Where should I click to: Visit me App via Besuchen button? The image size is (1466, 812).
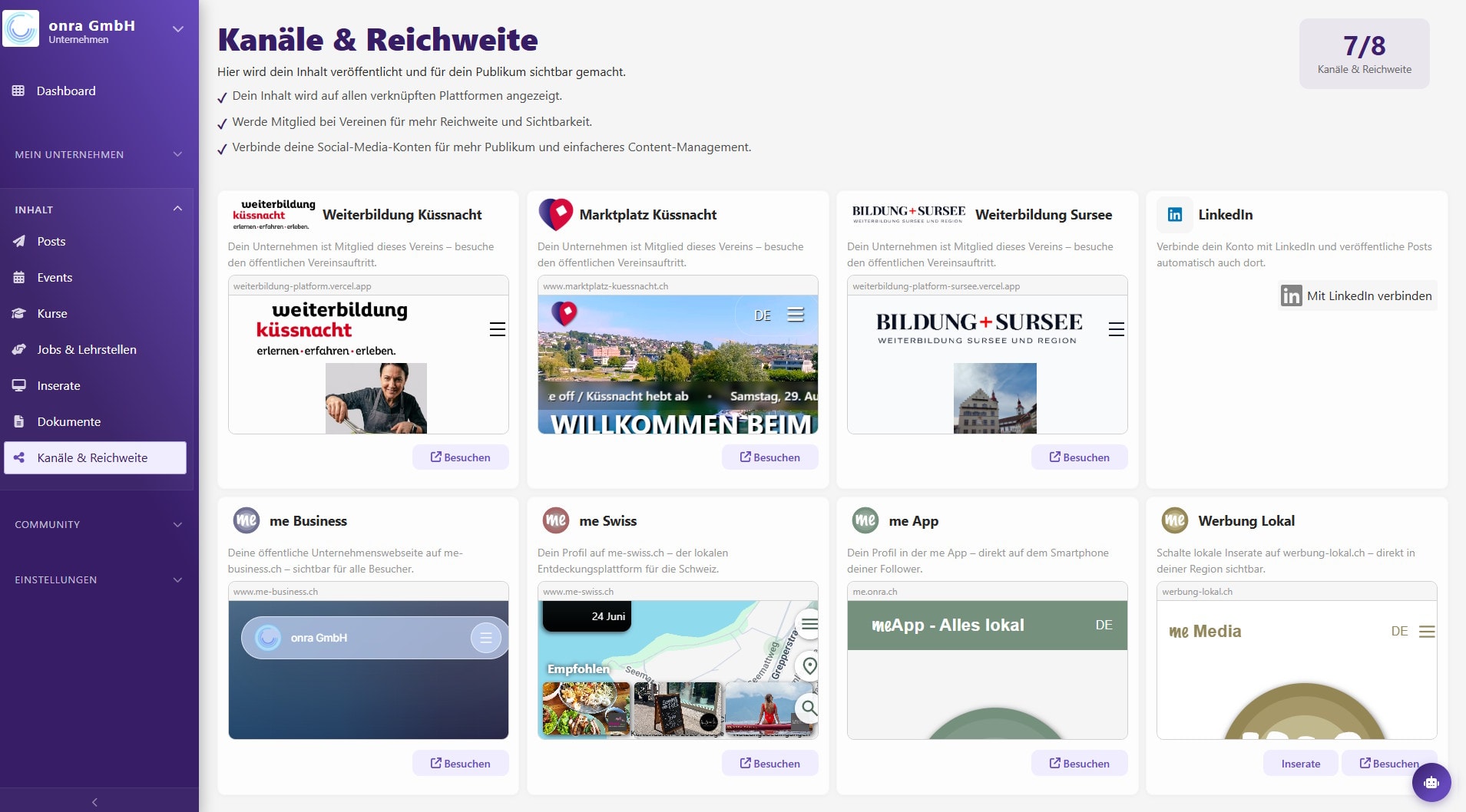[x=1079, y=763]
